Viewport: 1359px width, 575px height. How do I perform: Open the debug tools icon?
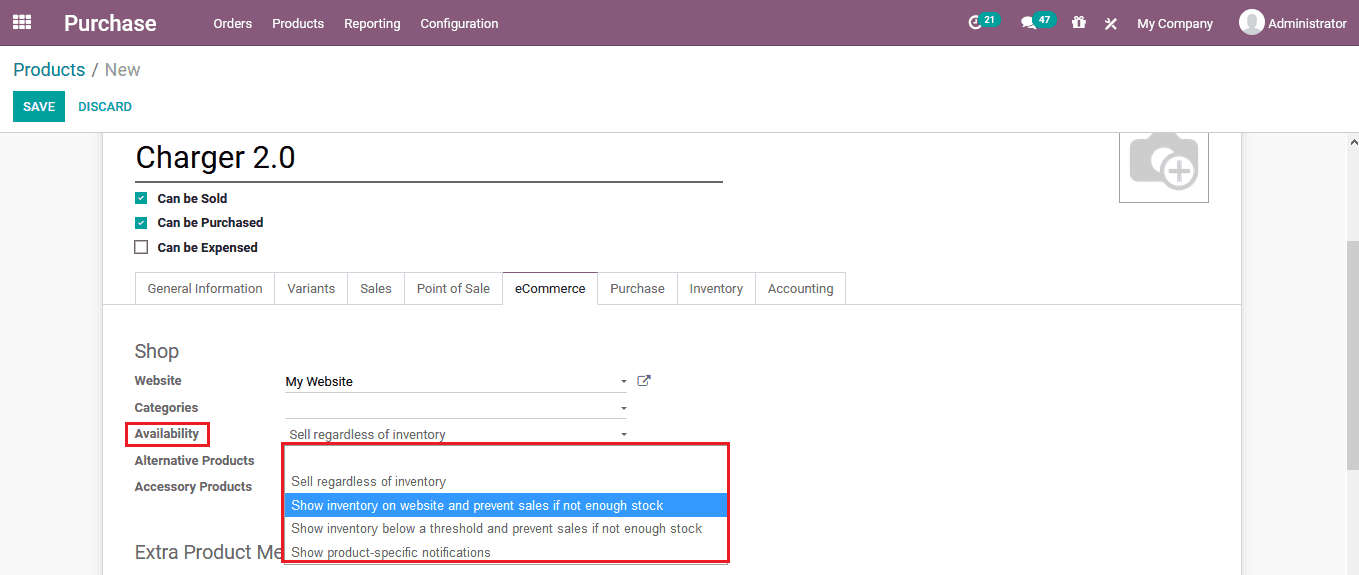1110,23
